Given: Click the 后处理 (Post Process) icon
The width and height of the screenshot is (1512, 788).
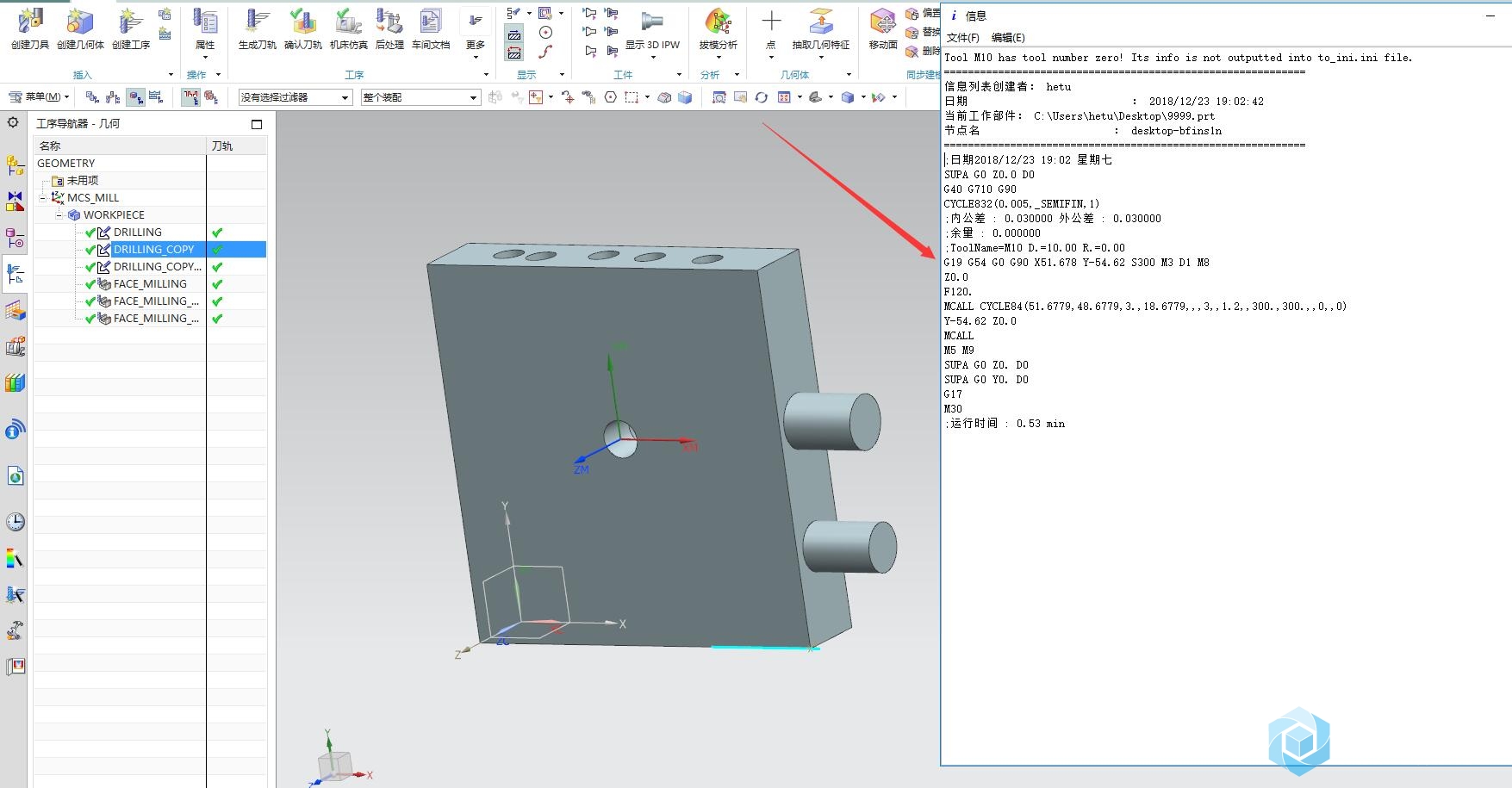Looking at the screenshot, I should pos(389,28).
